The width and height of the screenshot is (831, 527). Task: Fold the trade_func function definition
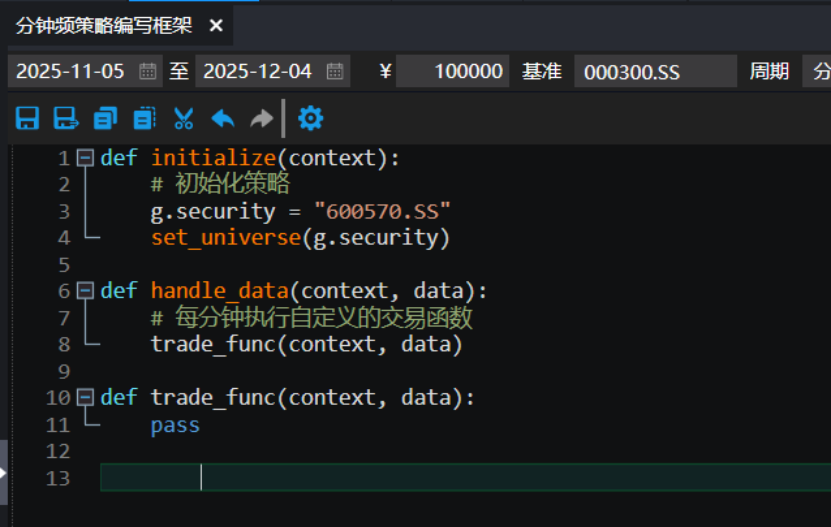[85, 398]
